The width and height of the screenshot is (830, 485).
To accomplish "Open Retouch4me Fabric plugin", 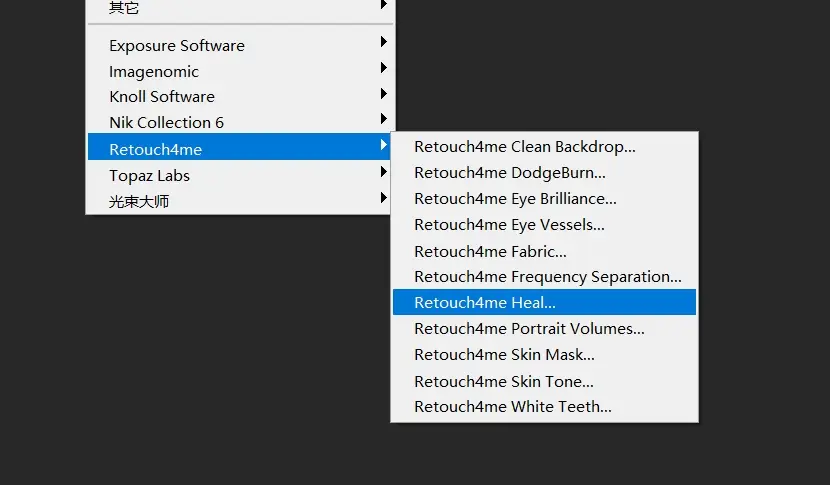I will coord(490,251).
